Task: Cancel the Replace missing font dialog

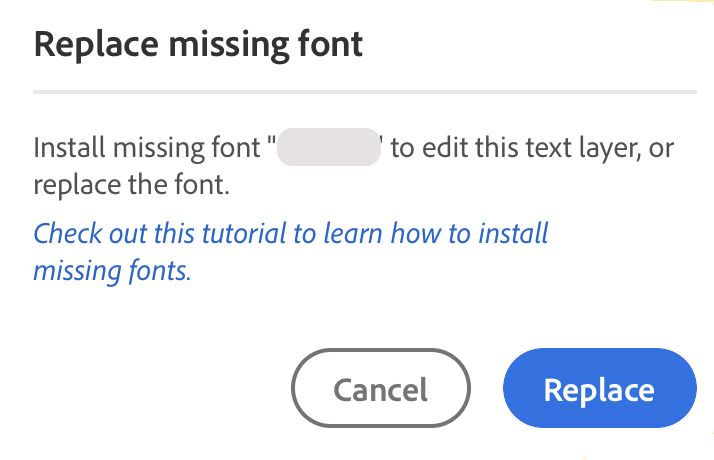Action: 380,388
